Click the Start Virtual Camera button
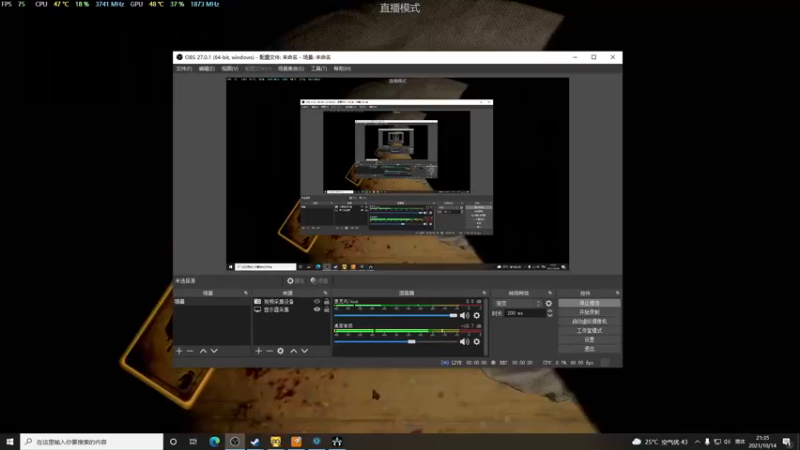The image size is (800, 450). [x=589, y=321]
